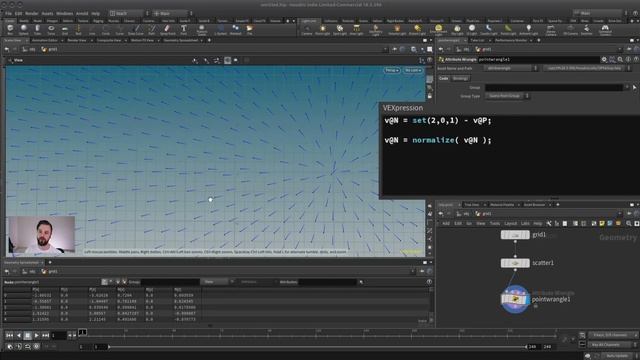Screen dimensions: 640x360
Task: Add an Ambient Light from the shelf
Action: 529,29
